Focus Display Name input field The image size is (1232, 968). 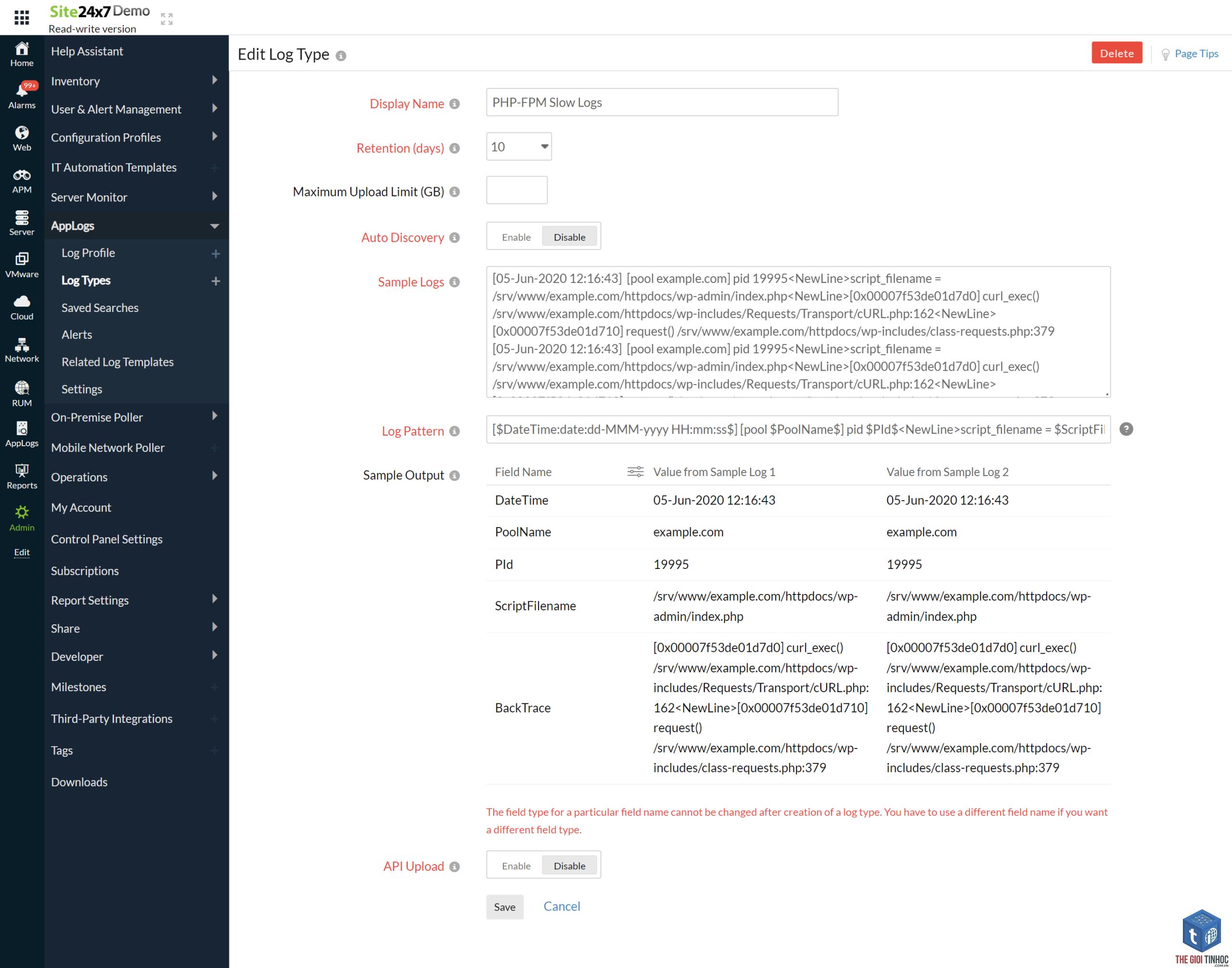click(662, 102)
